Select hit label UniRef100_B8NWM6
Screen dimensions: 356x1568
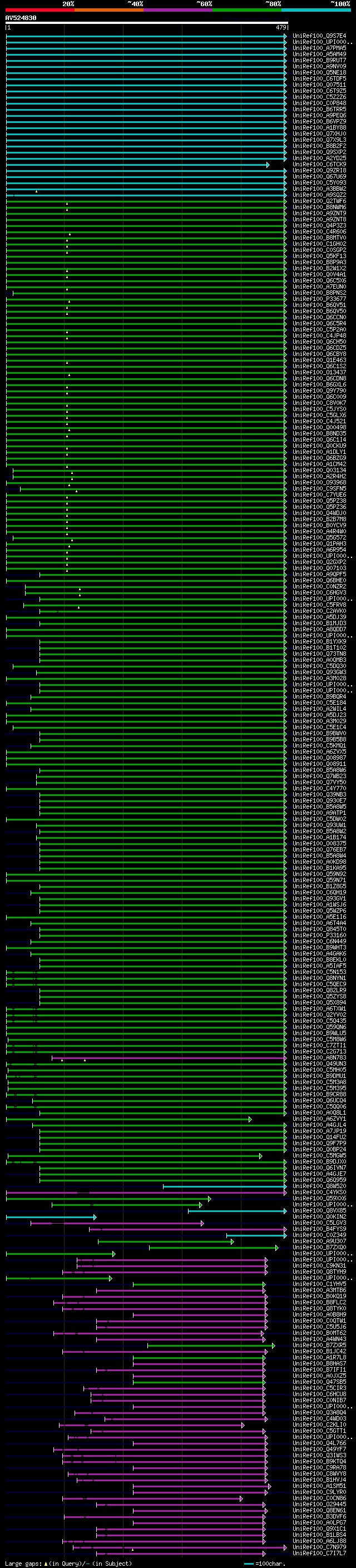pos(319,207)
